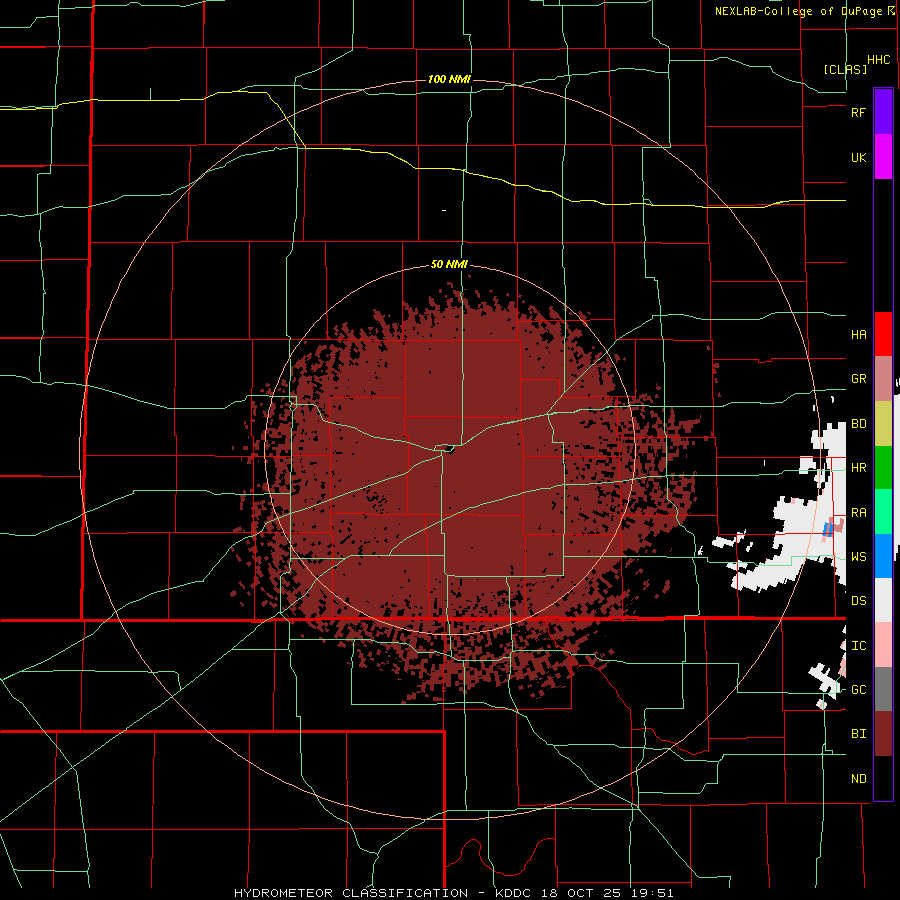Viewport: 900px width, 900px height.
Task: Click the UK legend label
Action: coord(858,157)
